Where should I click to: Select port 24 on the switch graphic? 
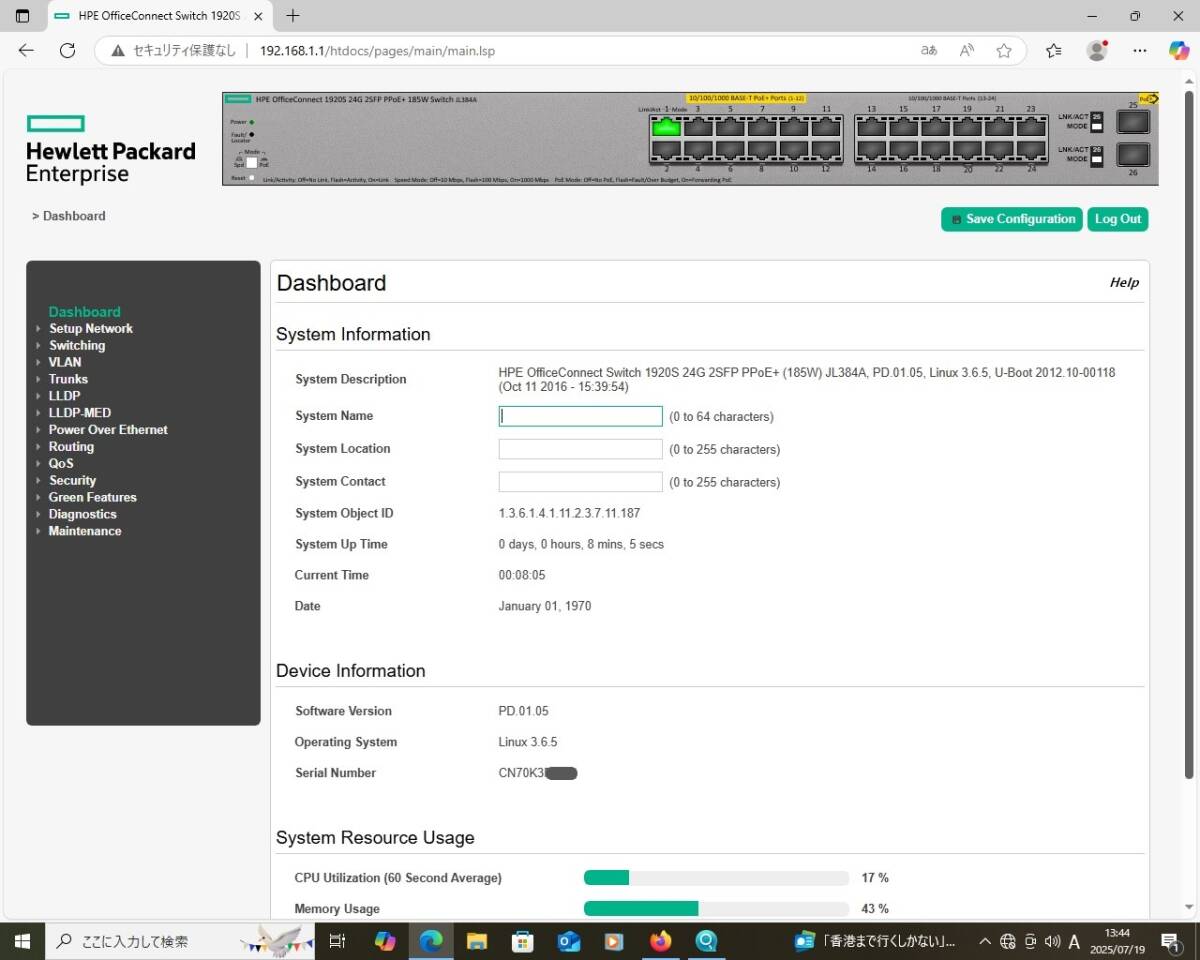point(1032,150)
